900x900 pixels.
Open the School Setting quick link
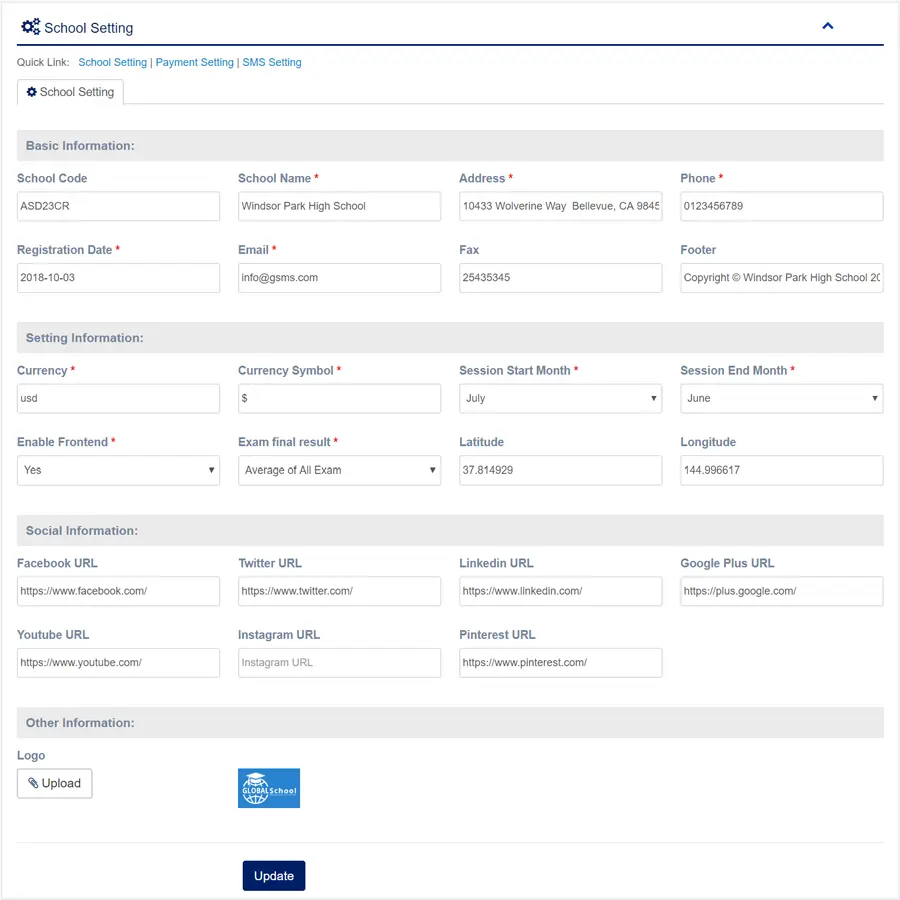[112, 62]
